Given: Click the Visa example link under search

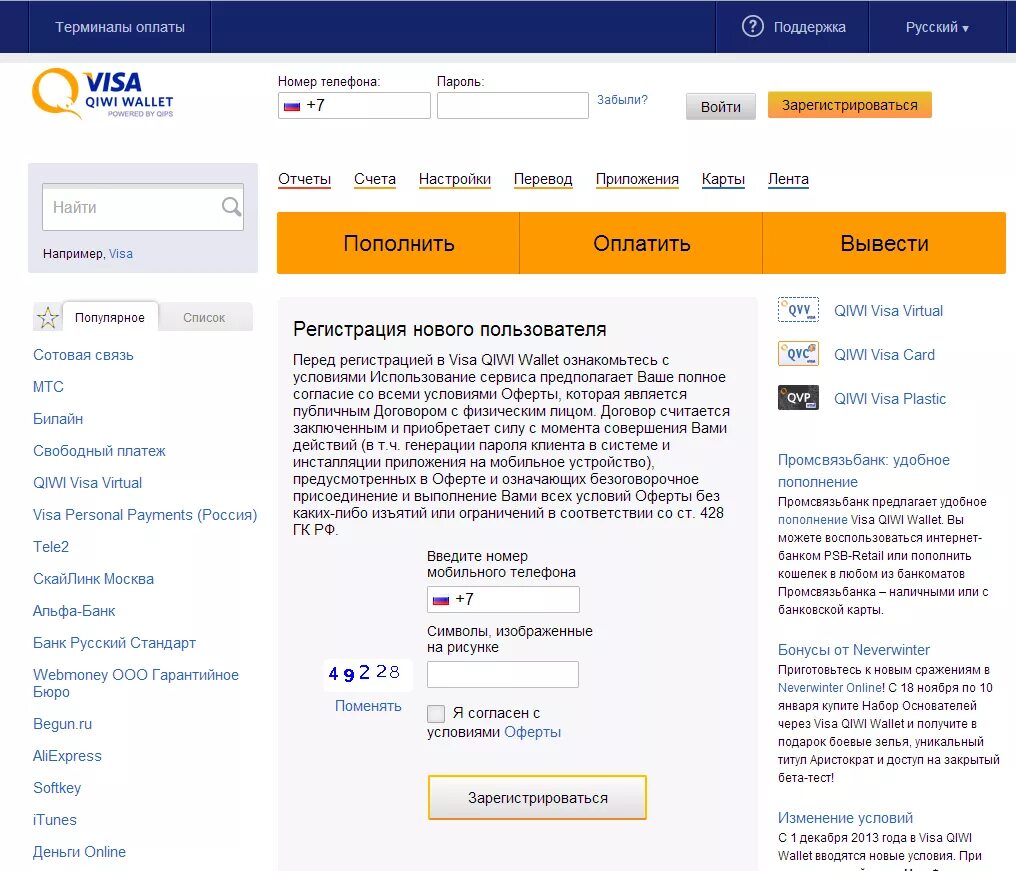Looking at the screenshot, I should tap(121, 253).
